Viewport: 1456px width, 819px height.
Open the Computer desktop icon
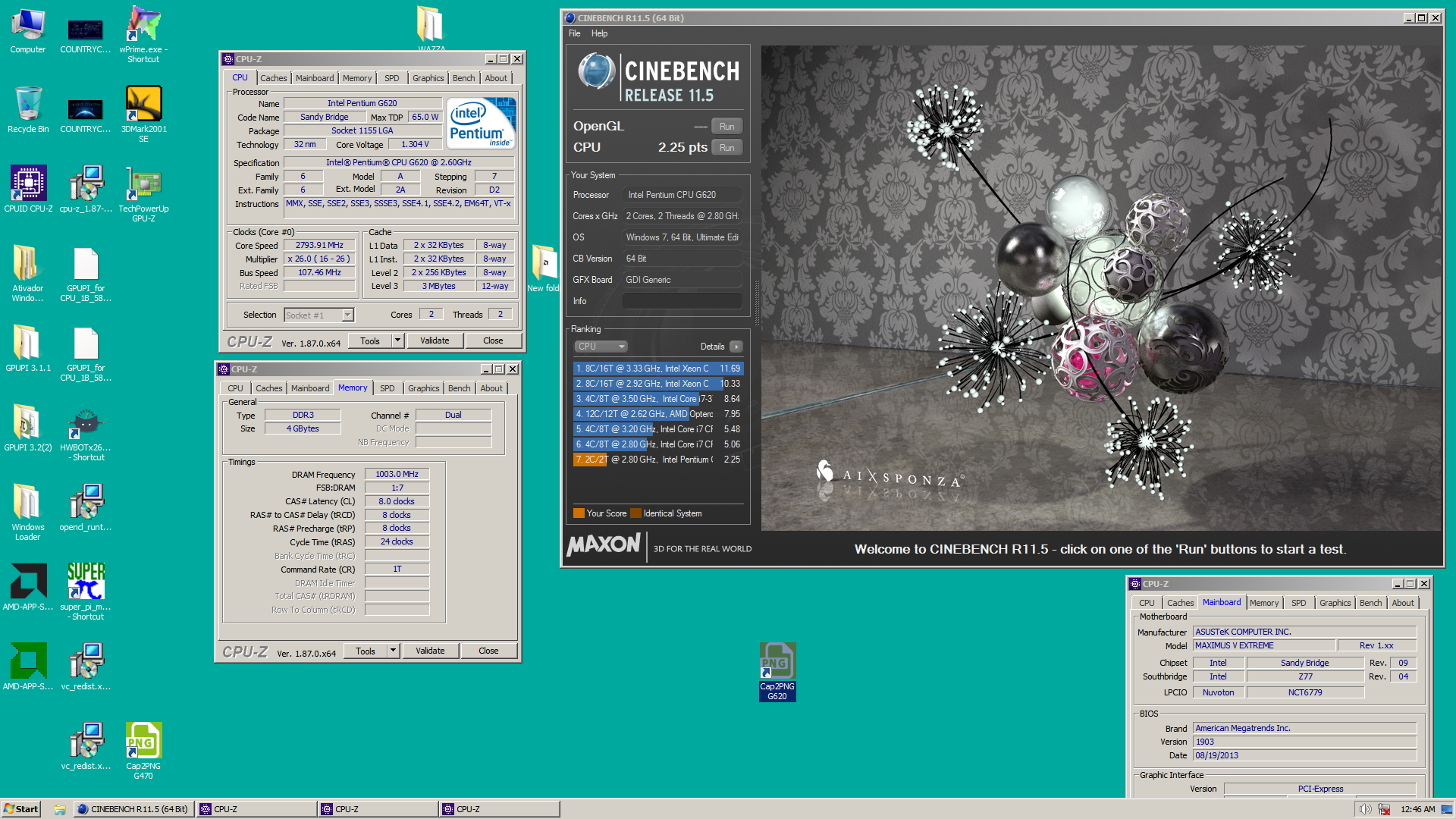28,30
